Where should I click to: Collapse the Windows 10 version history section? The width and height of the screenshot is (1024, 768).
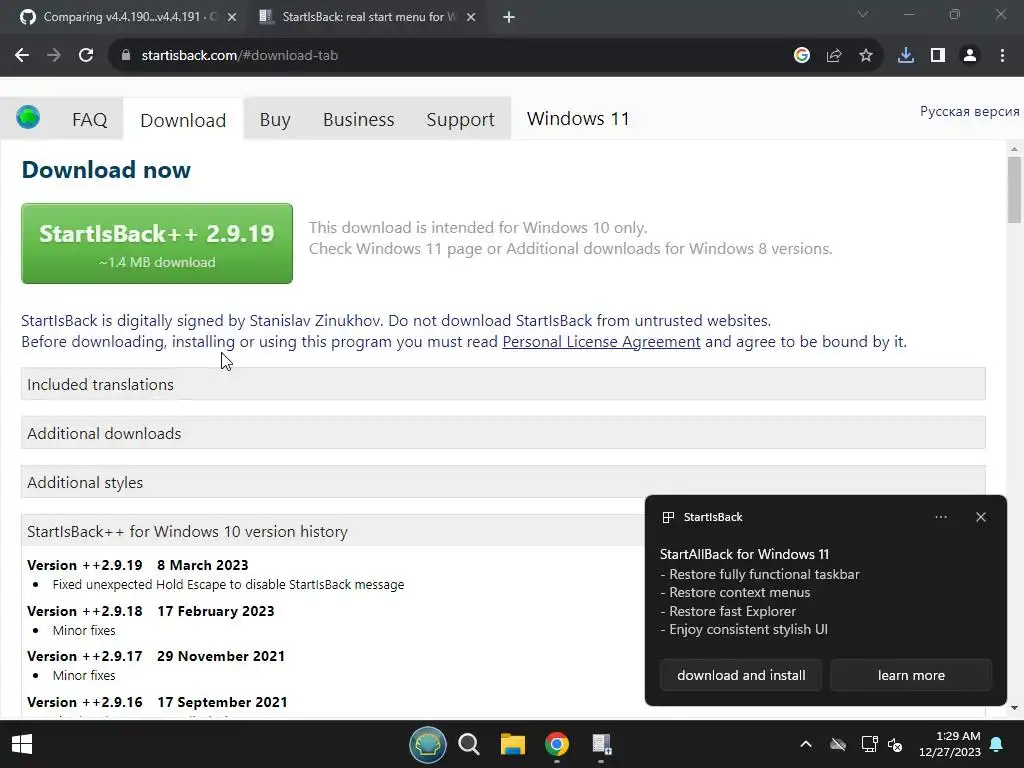click(333, 531)
